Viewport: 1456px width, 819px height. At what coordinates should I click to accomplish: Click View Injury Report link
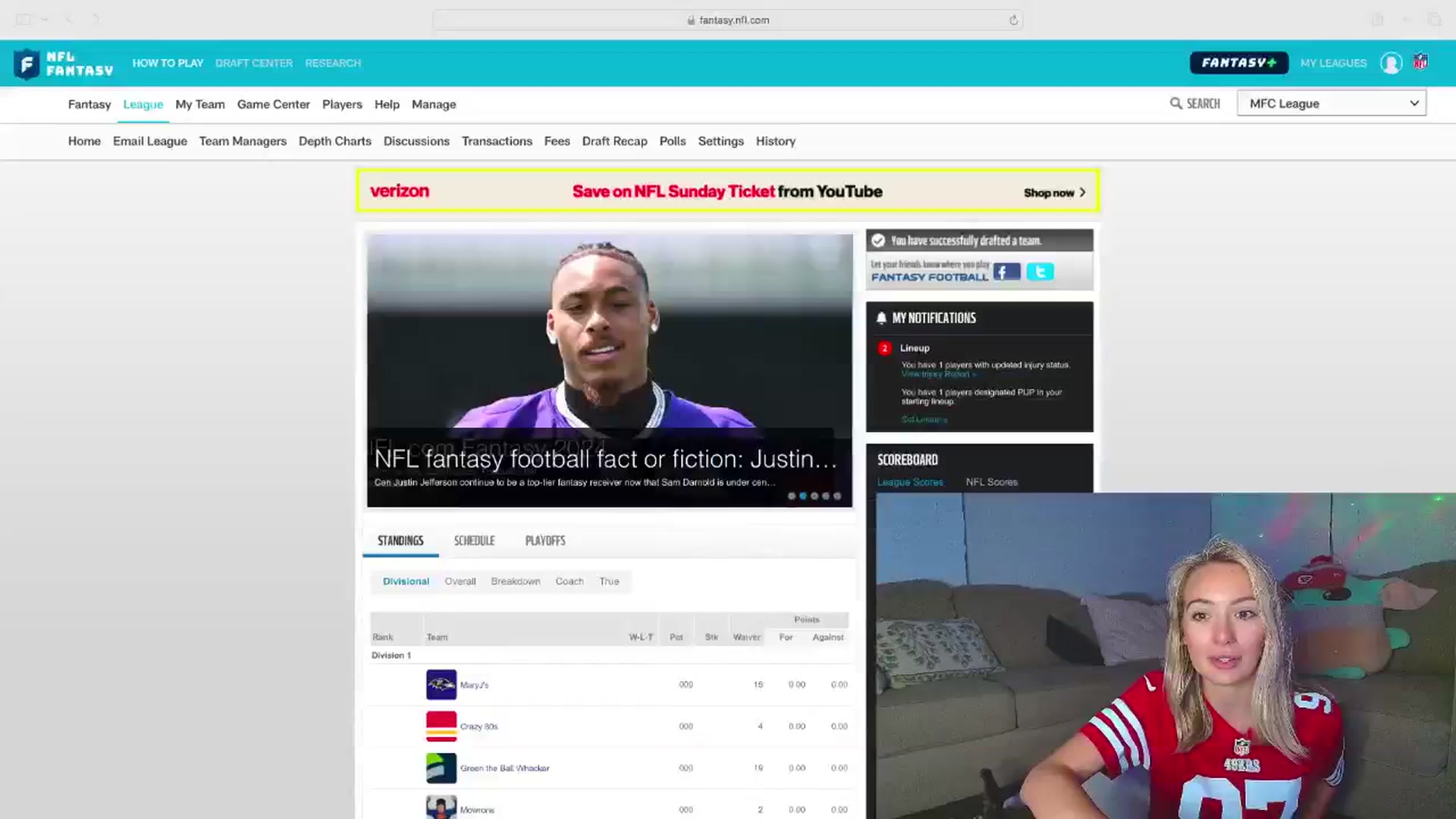(x=939, y=374)
